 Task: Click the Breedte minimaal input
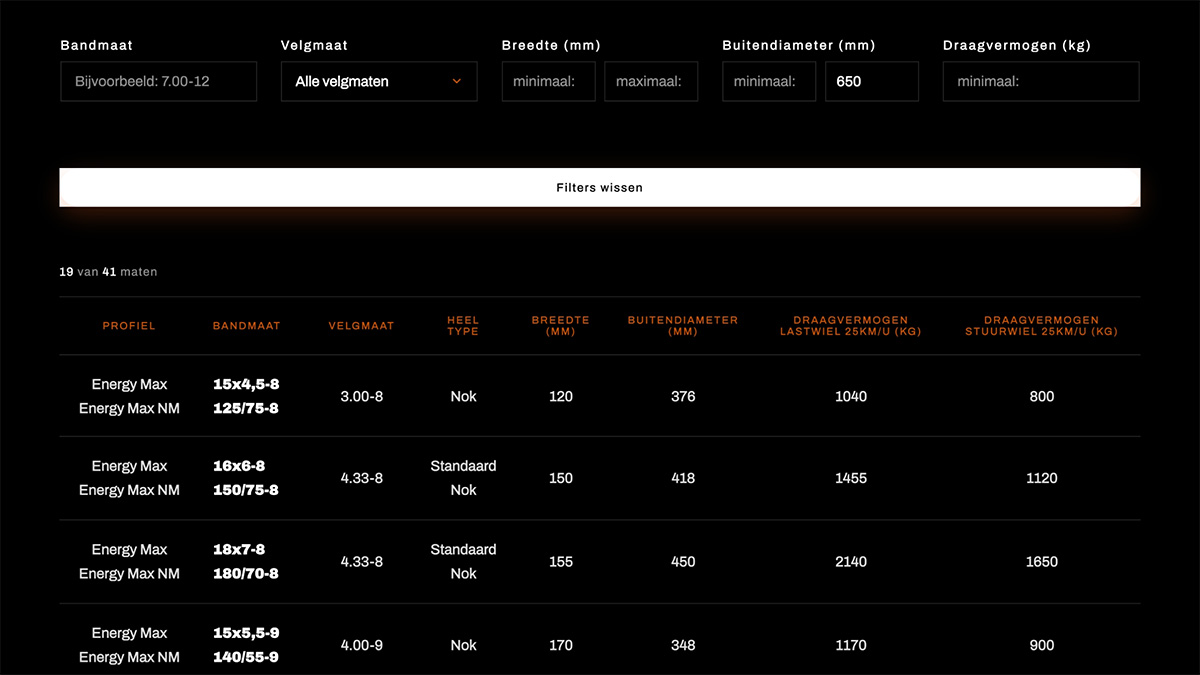click(x=548, y=81)
